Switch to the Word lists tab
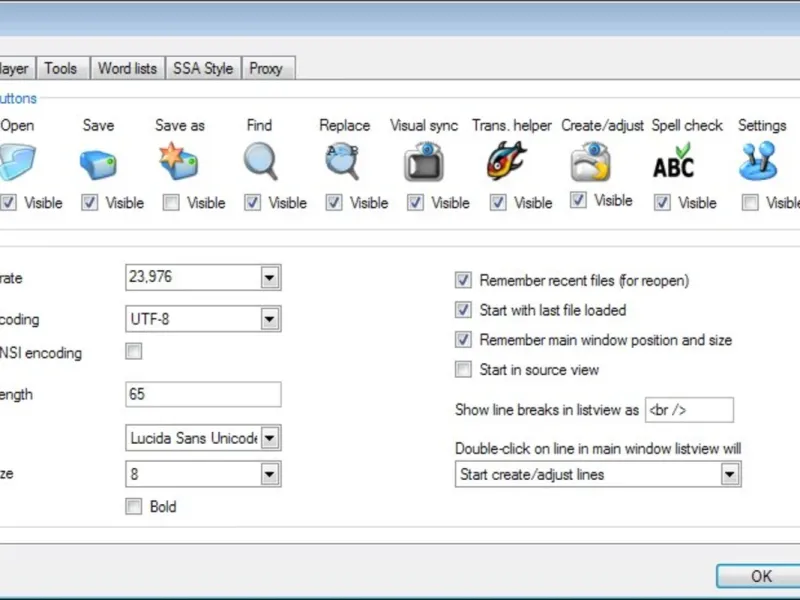This screenshot has width=800, height=600. point(128,68)
